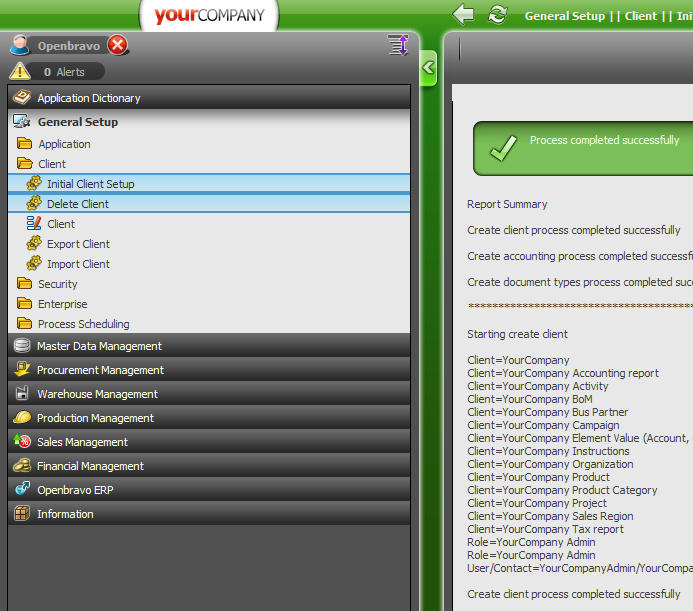Click the Process Scheduling folder icon
Viewport: 693px width, 611px height.
(24, 323)
